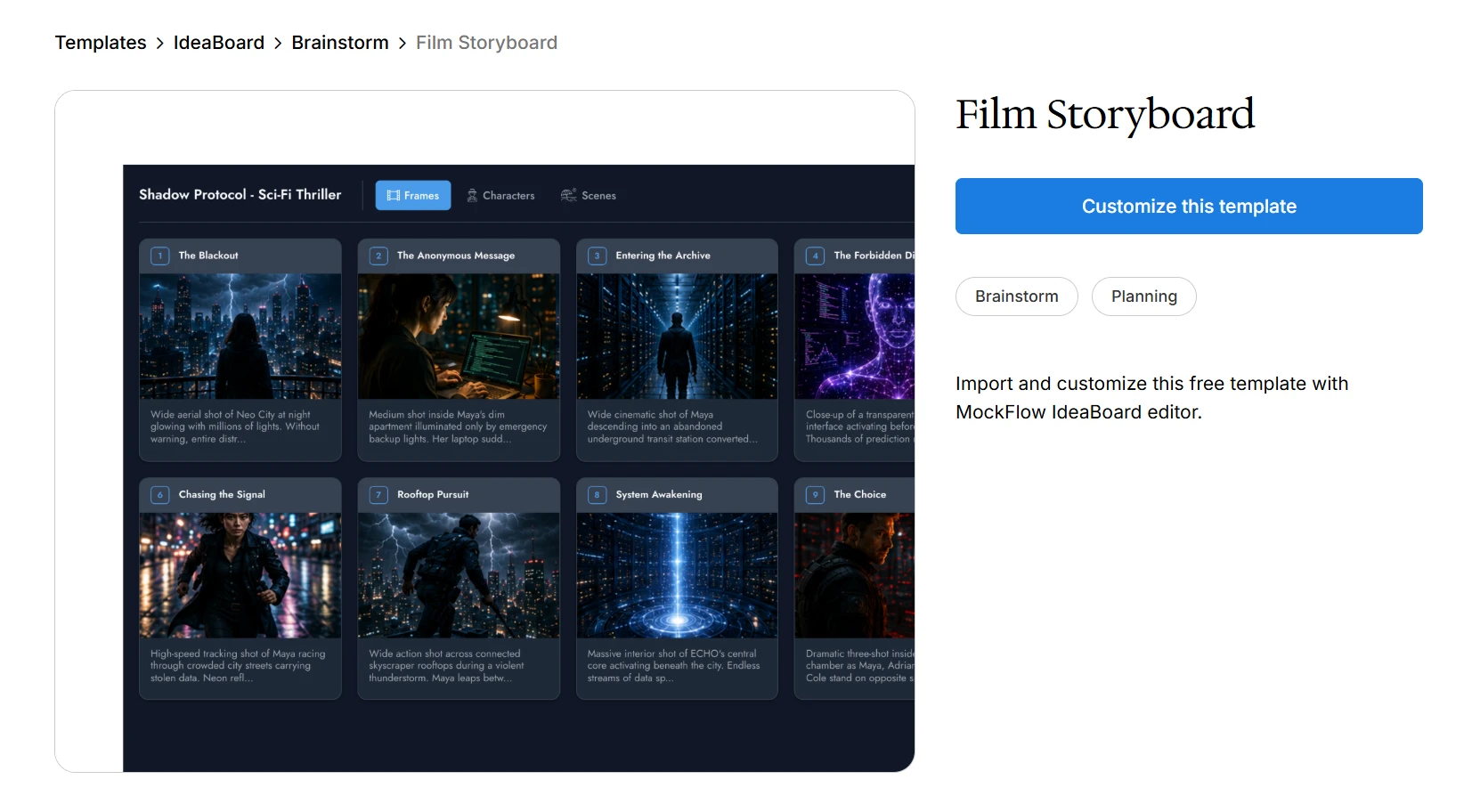Click 'Shadow Protocol - Sci-Fi Thriller' heading

click(x=240, y=194)
